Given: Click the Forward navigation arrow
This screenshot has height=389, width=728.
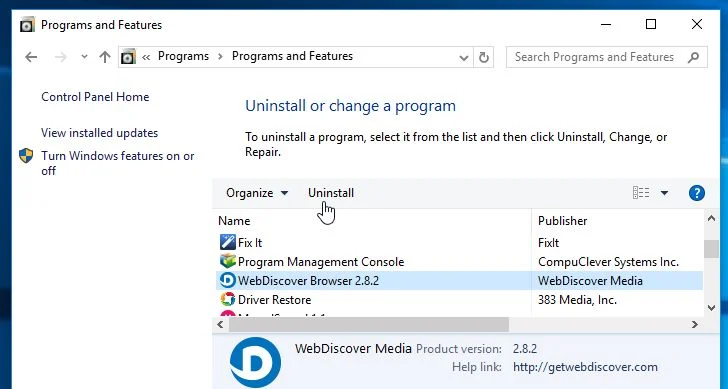Looking at the screenshot, I should click(60, 57).
